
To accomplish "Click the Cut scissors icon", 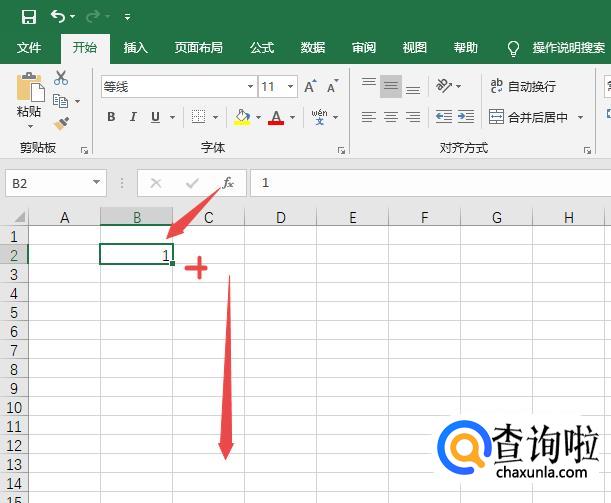I will click(x=61, y=78).
